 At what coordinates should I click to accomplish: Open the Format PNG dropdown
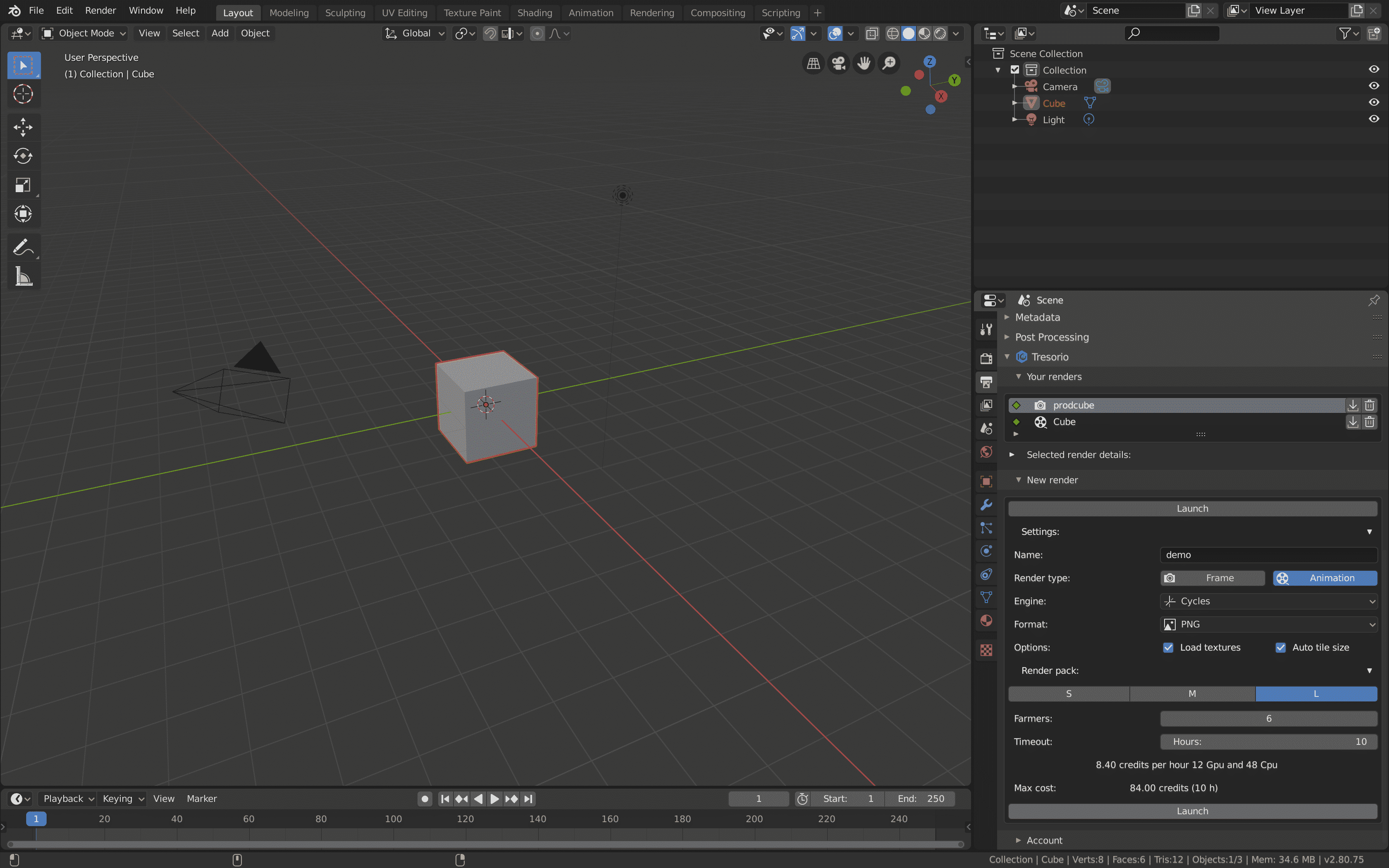(x=1268, y=624)
